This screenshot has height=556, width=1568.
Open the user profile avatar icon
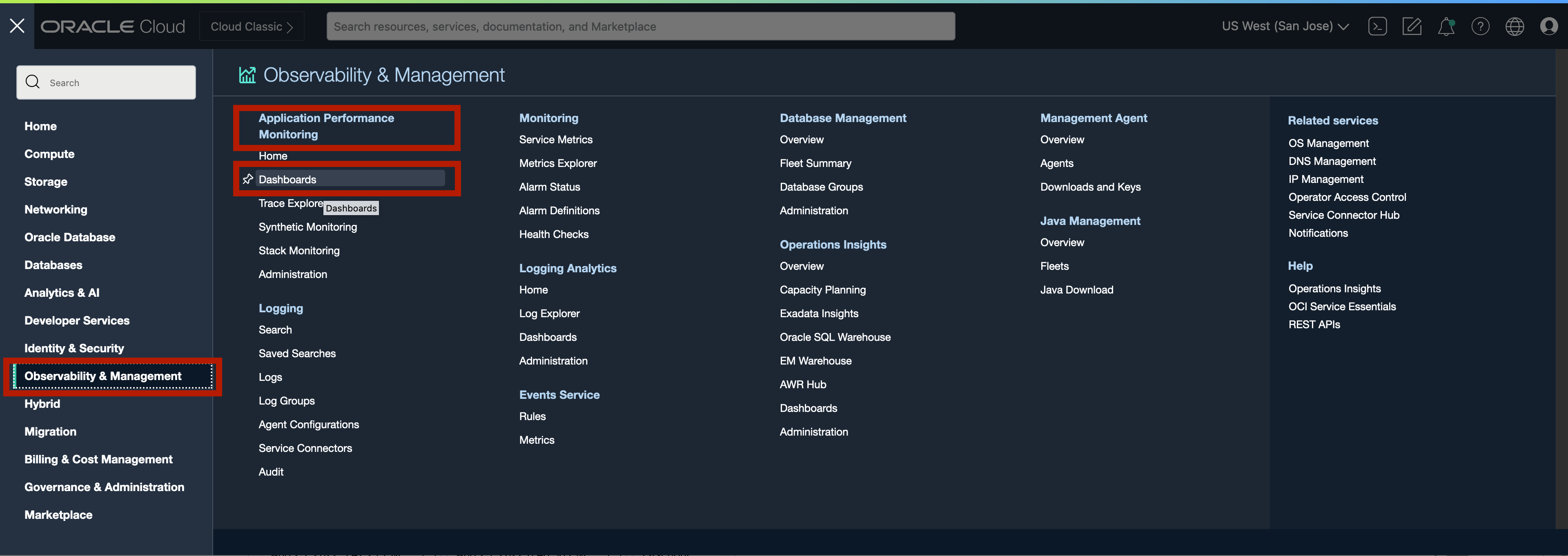[1548, 26]
